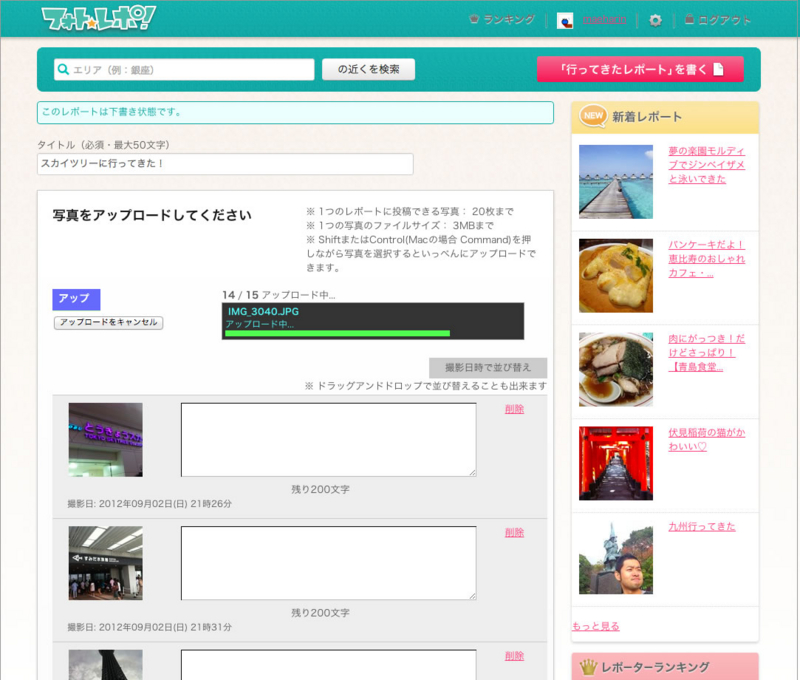
Task: Click the magnifier icon in search box
Action: coord(63,69)
